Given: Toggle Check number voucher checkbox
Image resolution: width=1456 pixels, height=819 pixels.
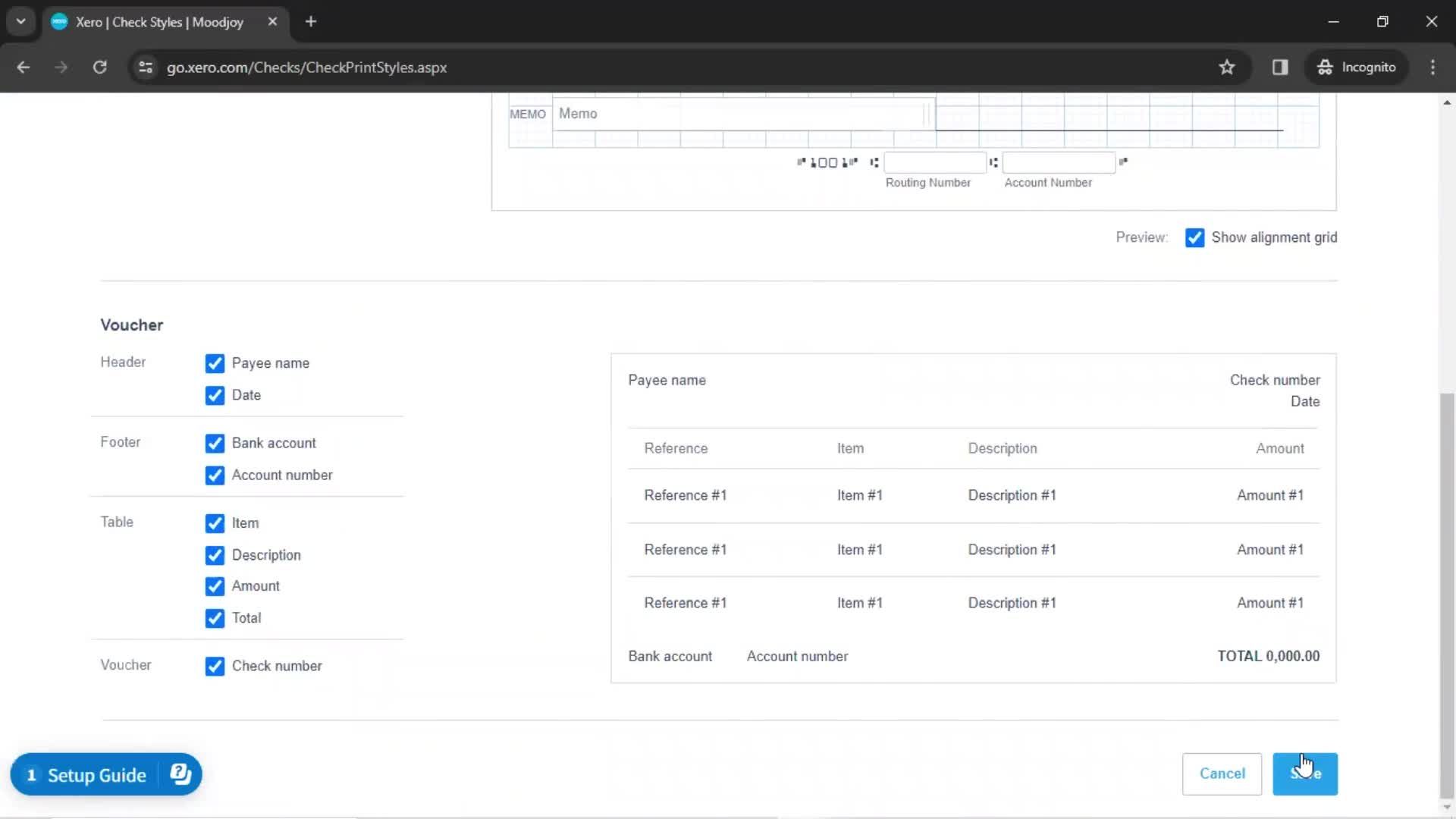Looking at the screenshot, I should pos(215,666).
